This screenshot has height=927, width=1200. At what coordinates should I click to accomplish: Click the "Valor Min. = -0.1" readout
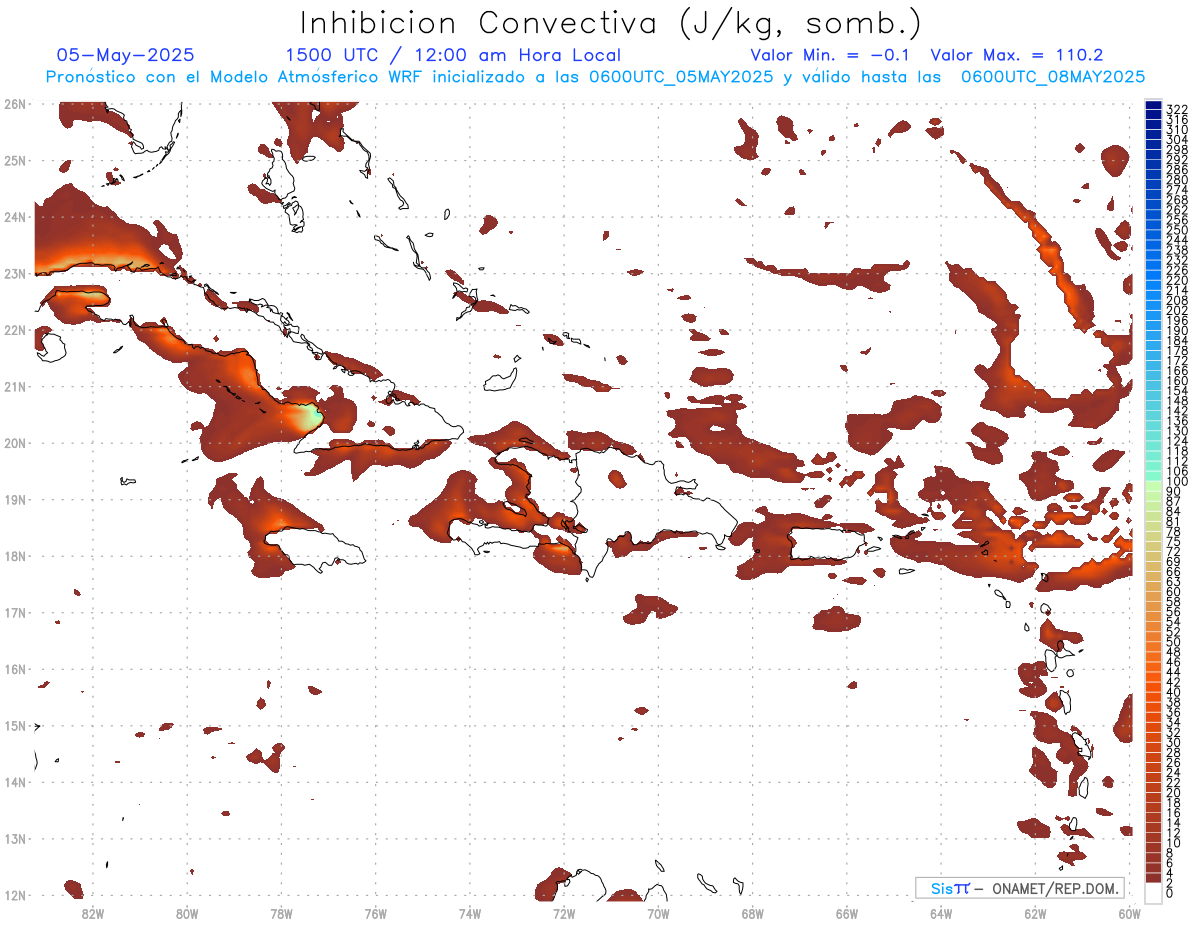point(829,56)
